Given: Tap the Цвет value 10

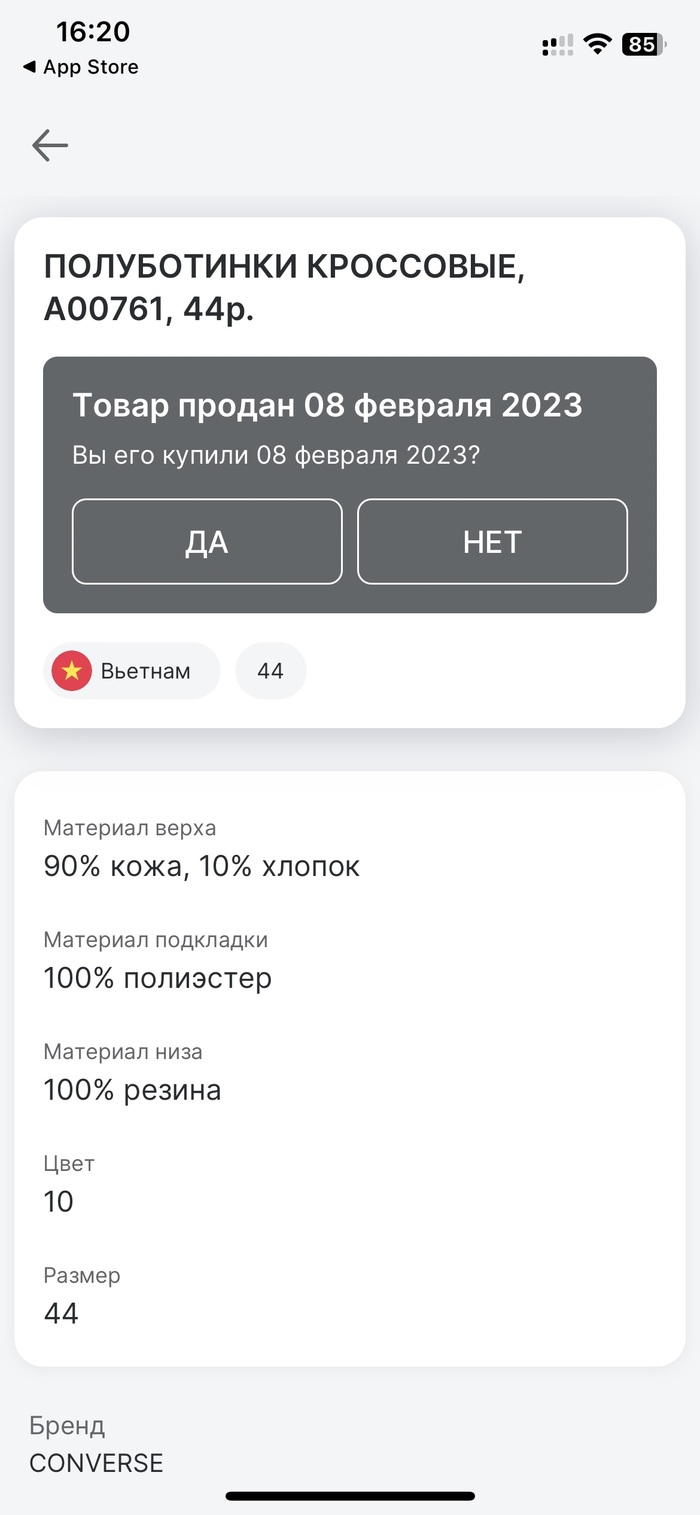Looking at the screenshot, I should pos(59,1201).
